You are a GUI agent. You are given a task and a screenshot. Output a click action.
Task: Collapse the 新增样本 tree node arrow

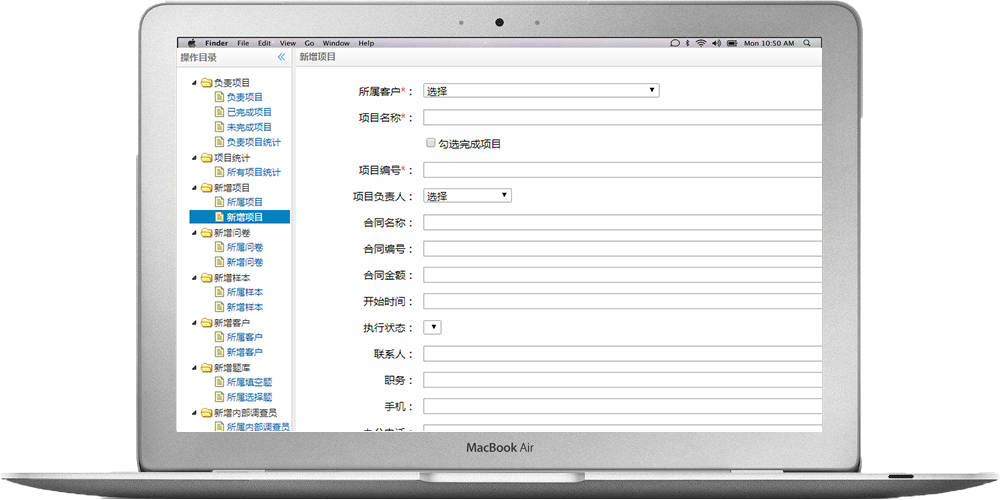[194, 278]
